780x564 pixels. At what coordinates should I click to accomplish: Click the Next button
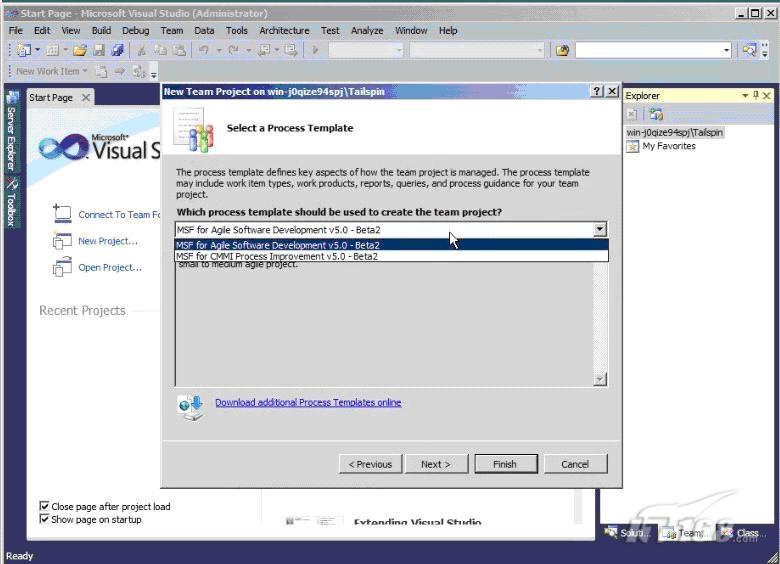point(436,464)
